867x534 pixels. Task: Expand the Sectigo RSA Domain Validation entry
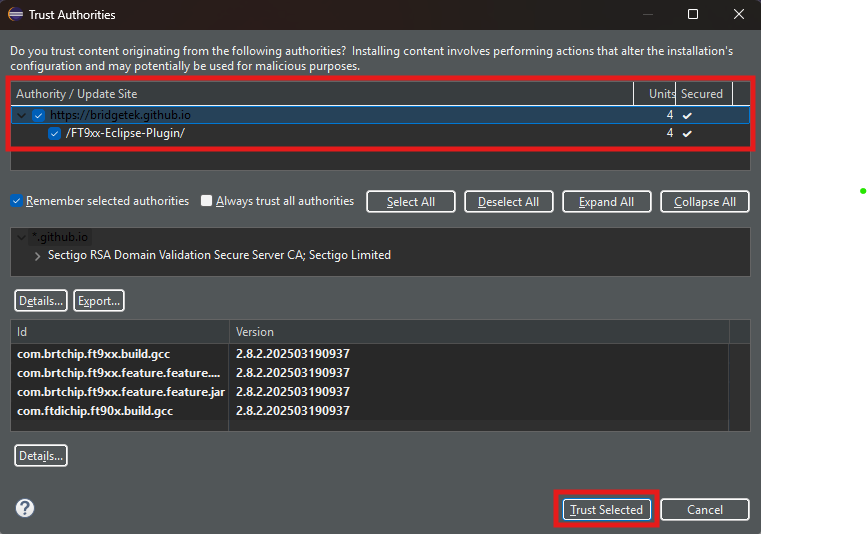[37, 255]
